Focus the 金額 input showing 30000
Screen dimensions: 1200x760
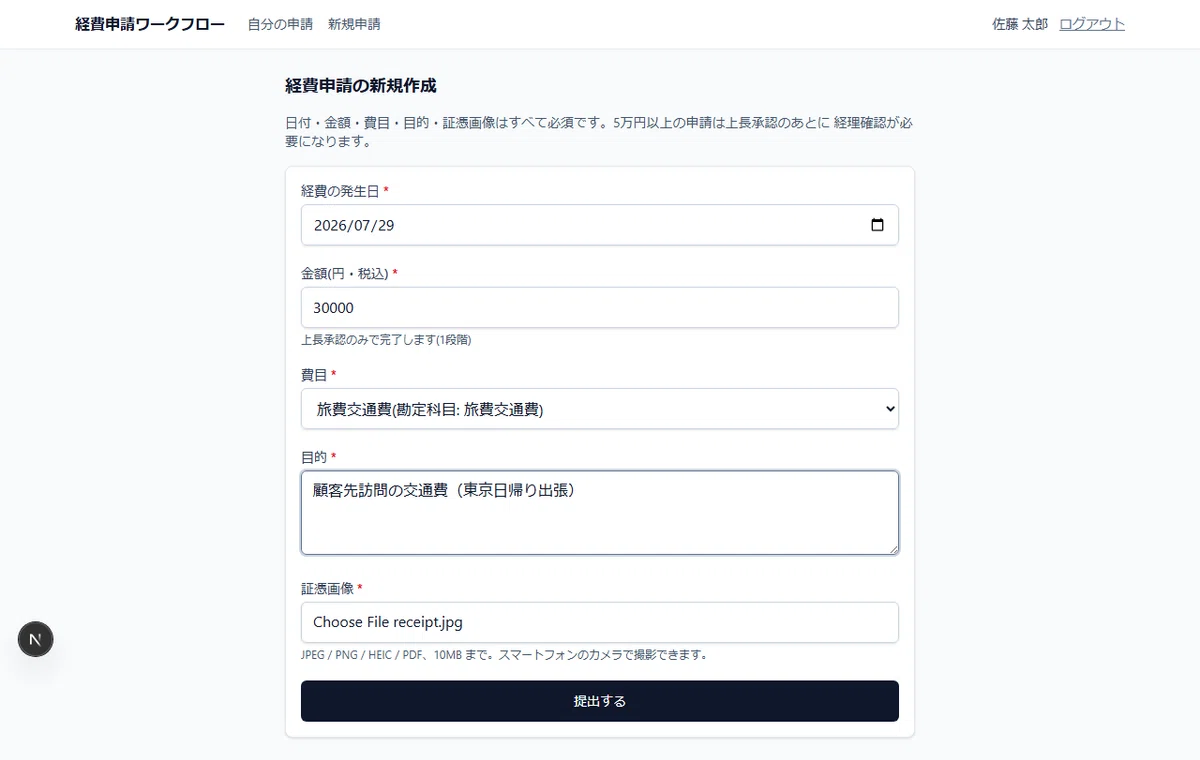tap(600, 307)
